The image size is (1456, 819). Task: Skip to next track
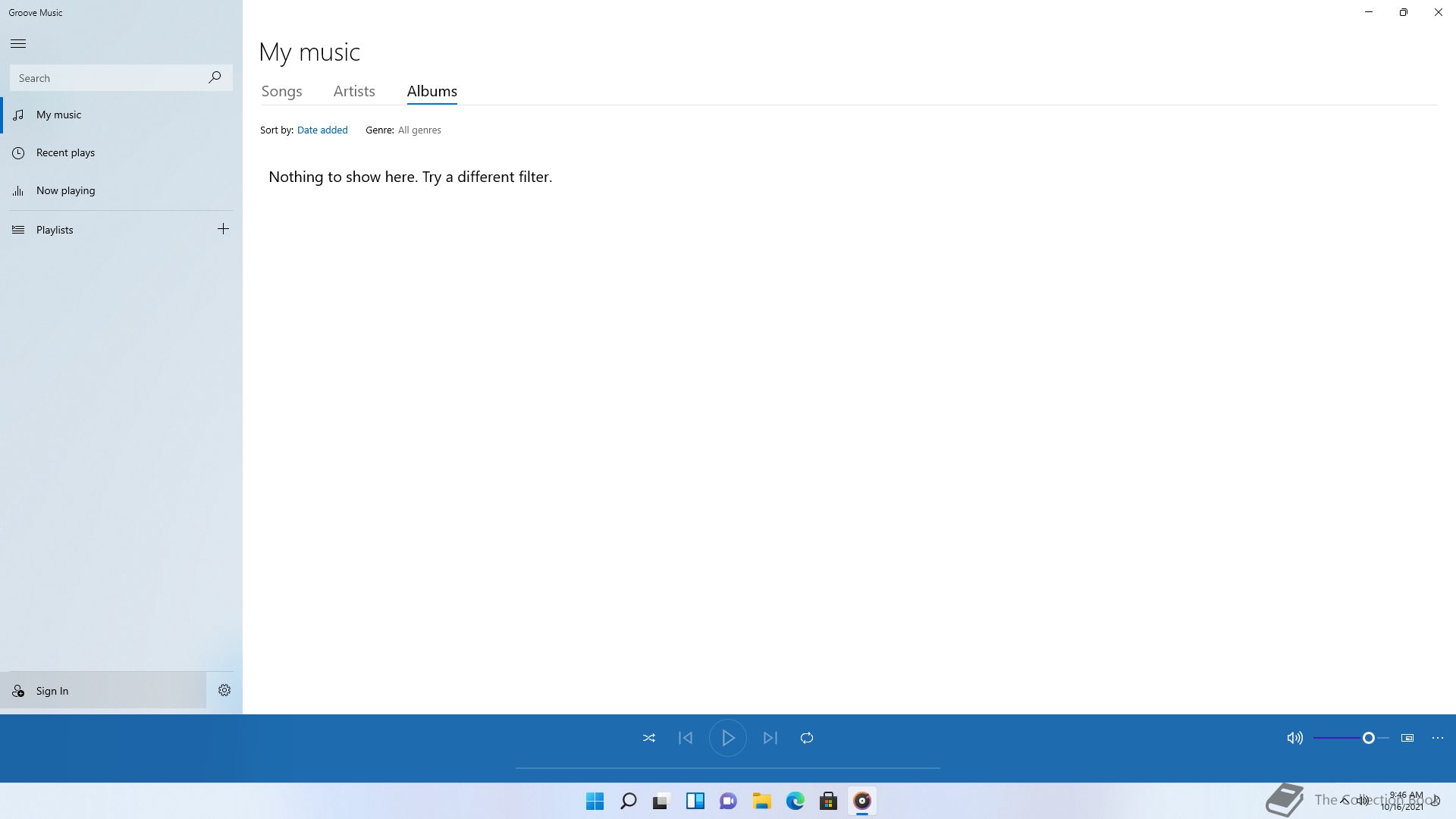[x=770, y=738]
